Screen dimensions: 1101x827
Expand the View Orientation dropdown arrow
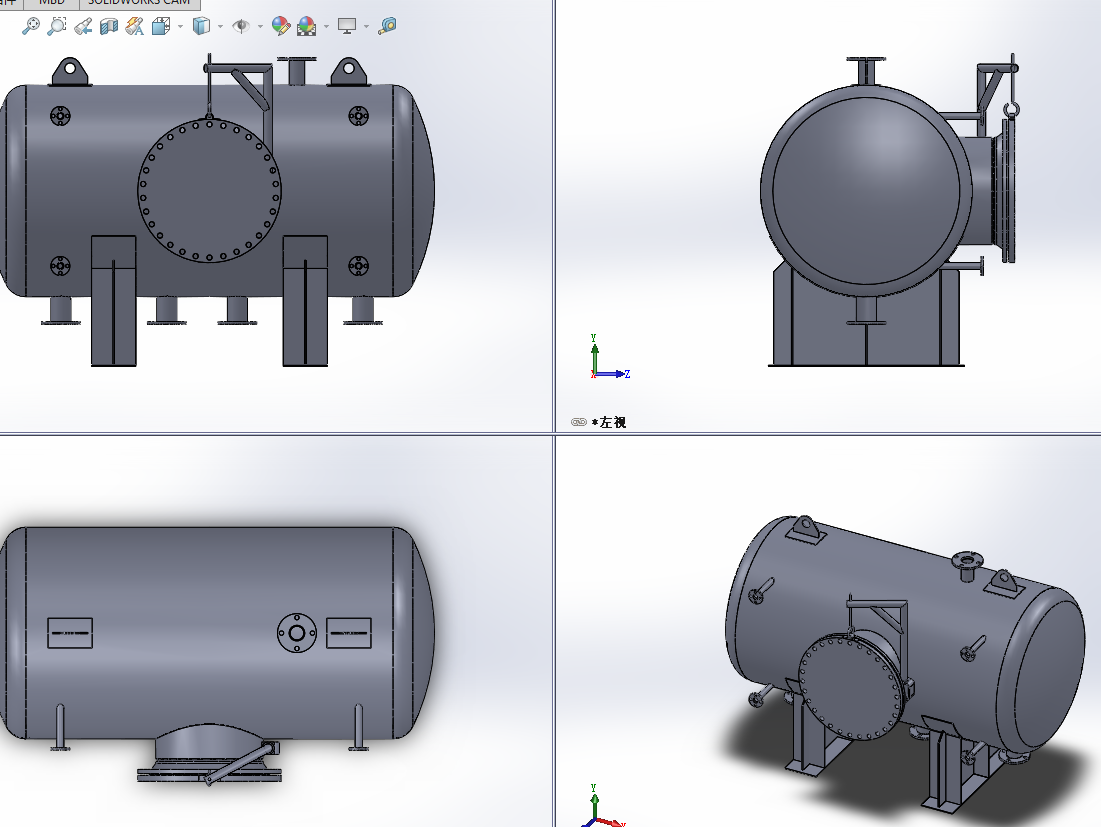[x=180, y=27]
